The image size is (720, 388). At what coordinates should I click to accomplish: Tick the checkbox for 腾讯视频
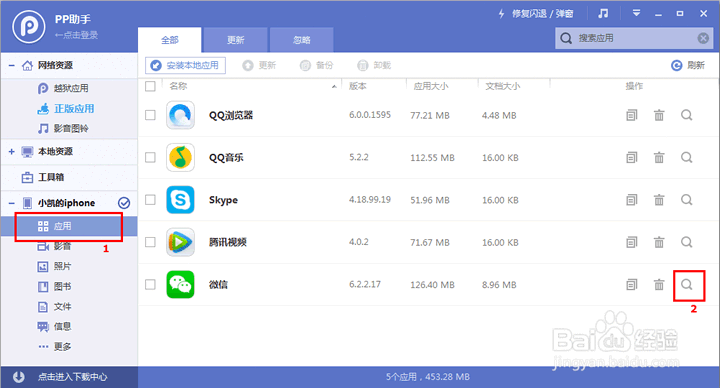tap(150, 242)
